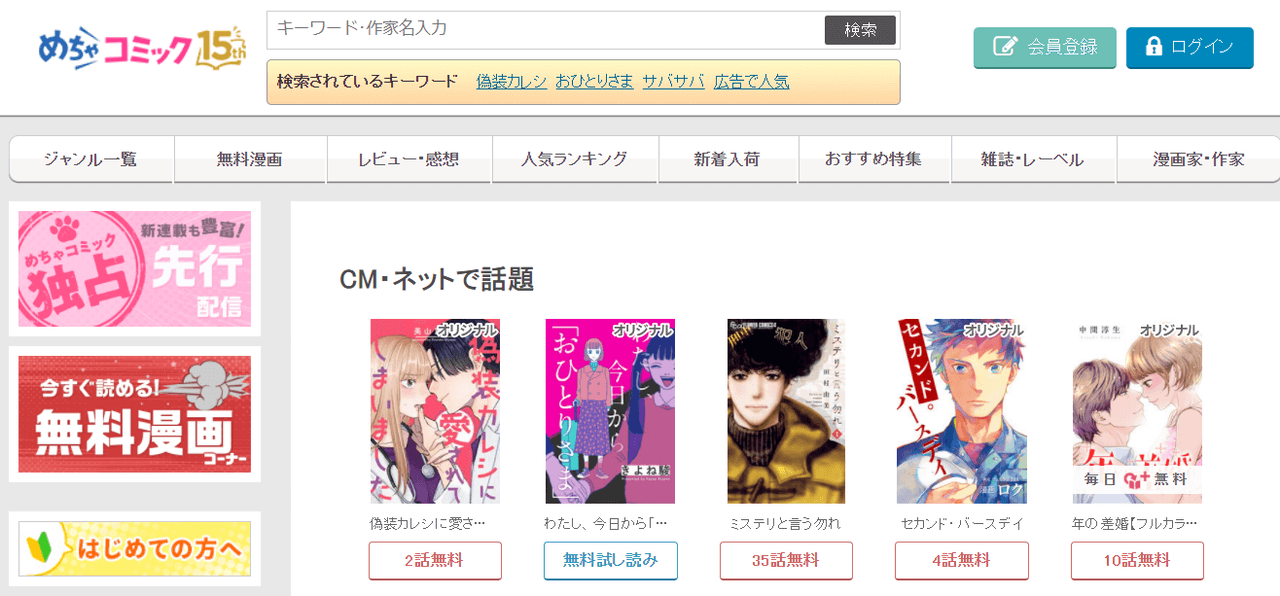Viewport: 1280px width, 596px height.
Task: Open the 独占先行配信 paw banner
Action: (135, 269)
